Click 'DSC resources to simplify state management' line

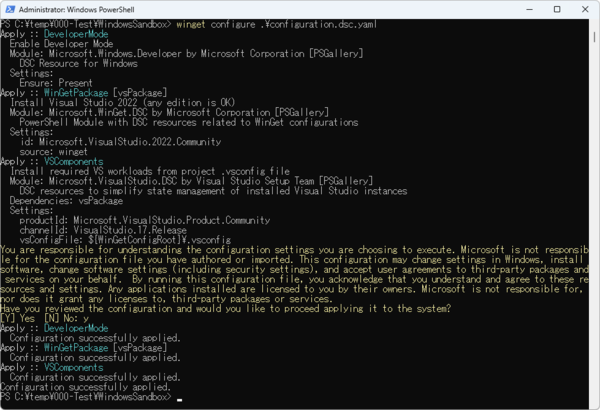[213, 191]
